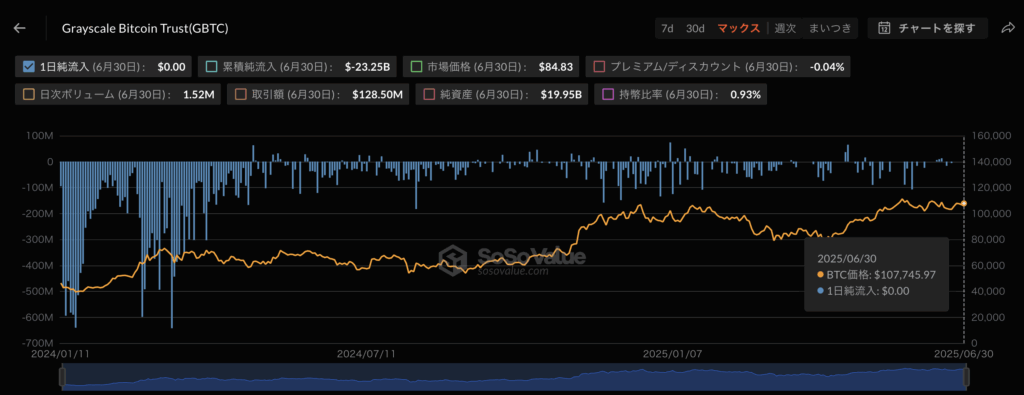Click the $19.95B net assets value
Viewport: 1024px width, 395px height.
tap(562, 95)
